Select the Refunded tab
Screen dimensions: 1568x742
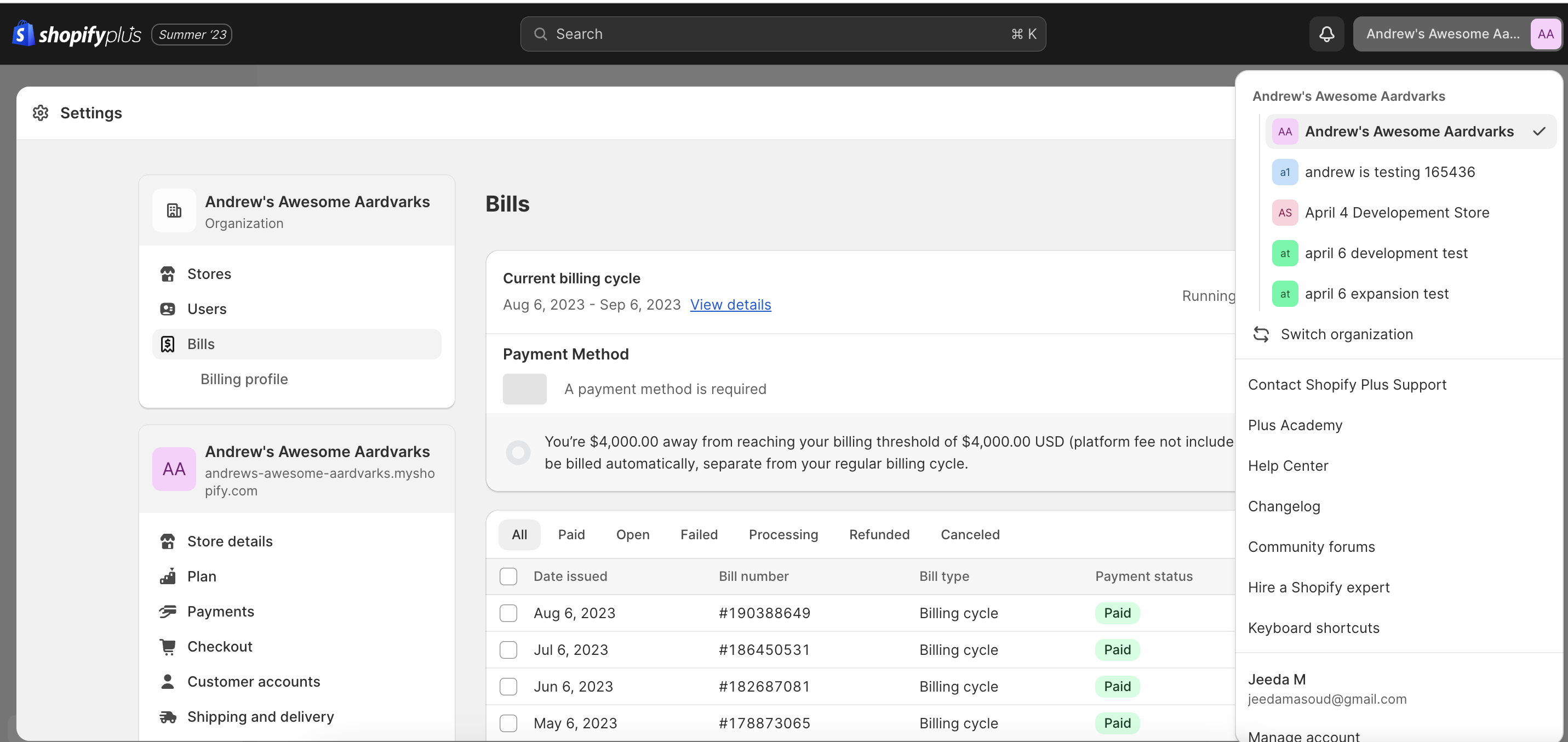click(x=879, y=534)
